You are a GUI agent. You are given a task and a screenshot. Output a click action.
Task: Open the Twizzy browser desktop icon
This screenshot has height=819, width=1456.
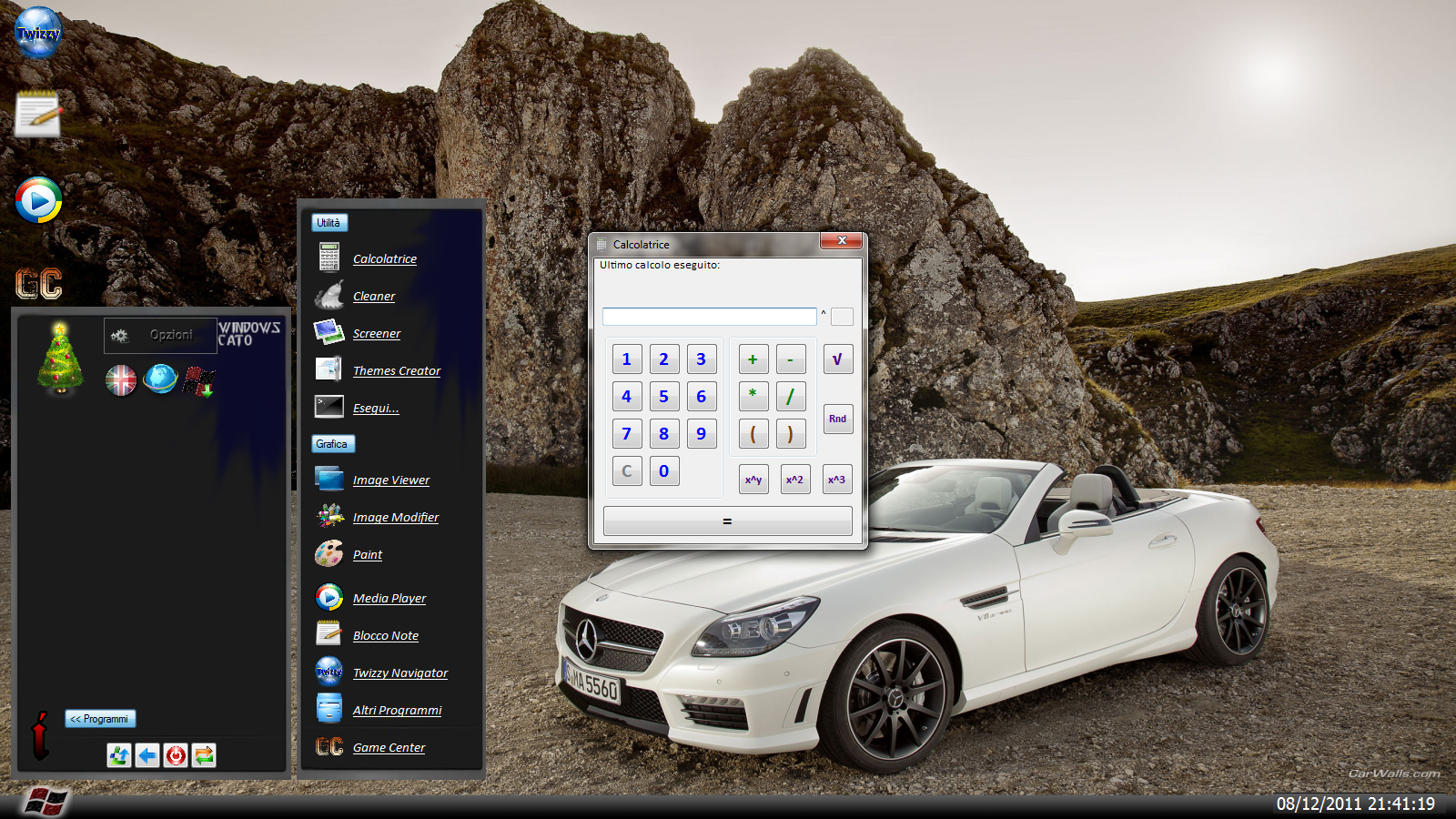coord(38,33)
